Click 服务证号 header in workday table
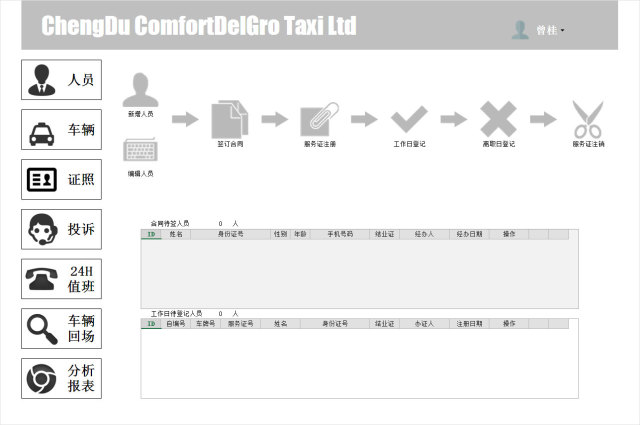The height and width of the screenshot is (425, 640). [240, 324]
